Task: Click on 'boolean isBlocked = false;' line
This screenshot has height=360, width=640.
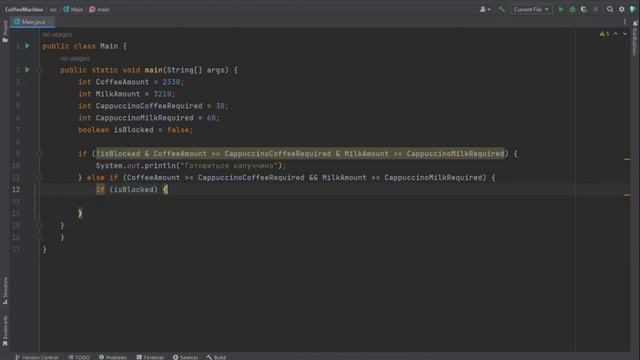Action: 135,130
